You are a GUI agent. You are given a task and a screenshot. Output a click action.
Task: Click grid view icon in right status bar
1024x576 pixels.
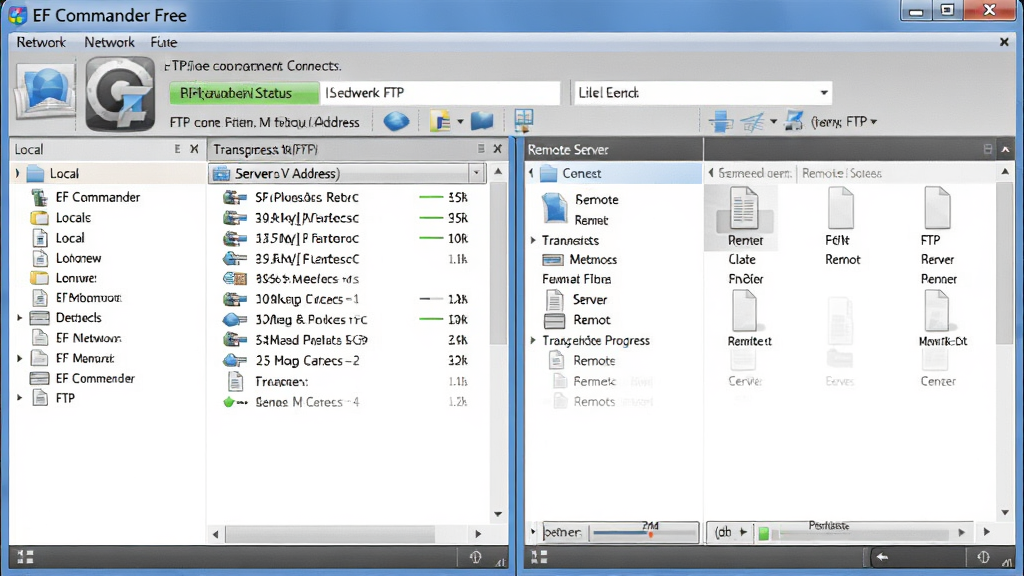[539, 557]
